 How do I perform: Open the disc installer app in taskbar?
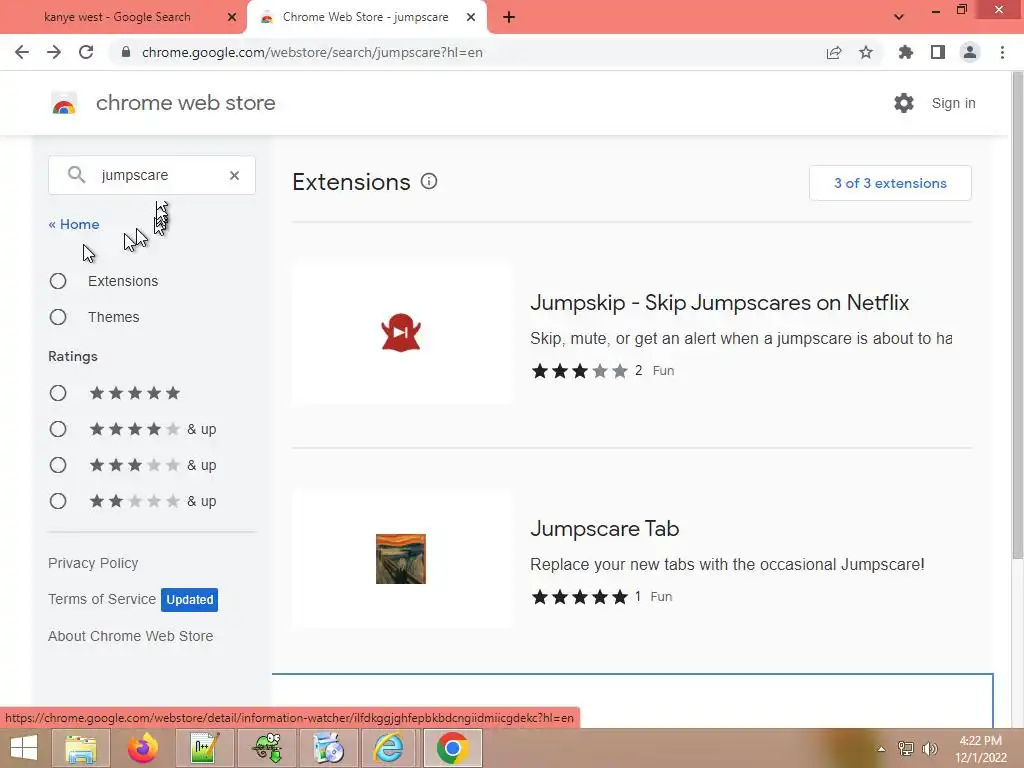328,748
